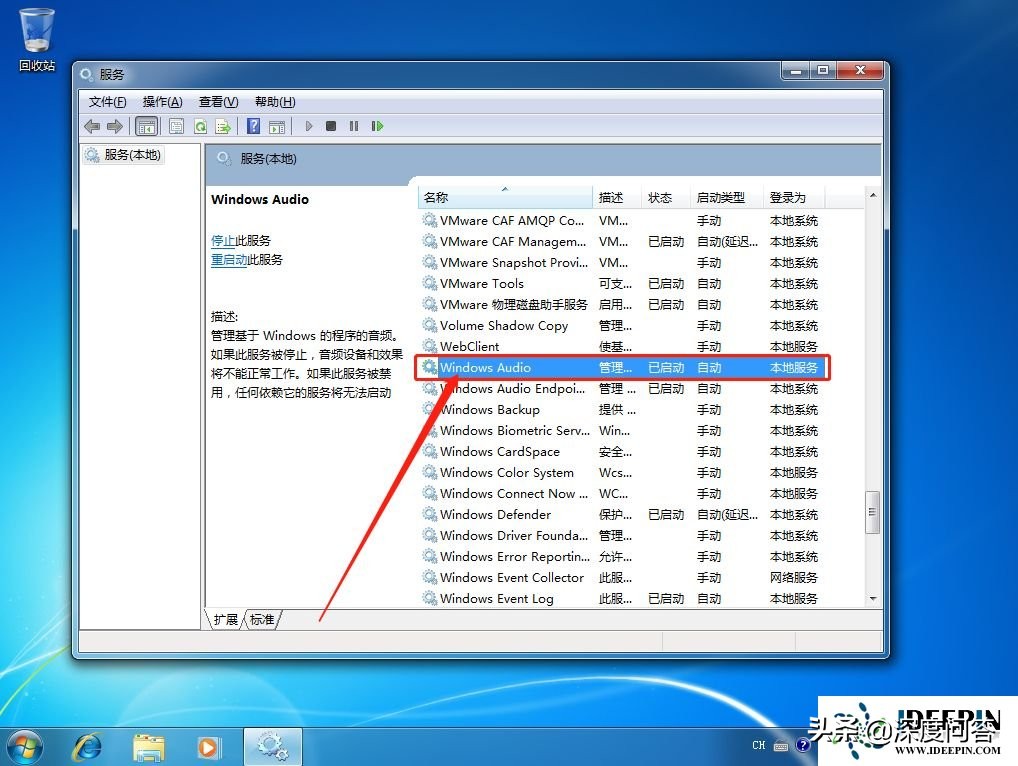Open the Recycle Bin (回收站) desktop icon
This screenshot has height=766, width=1018.
(x=36, y=39)
